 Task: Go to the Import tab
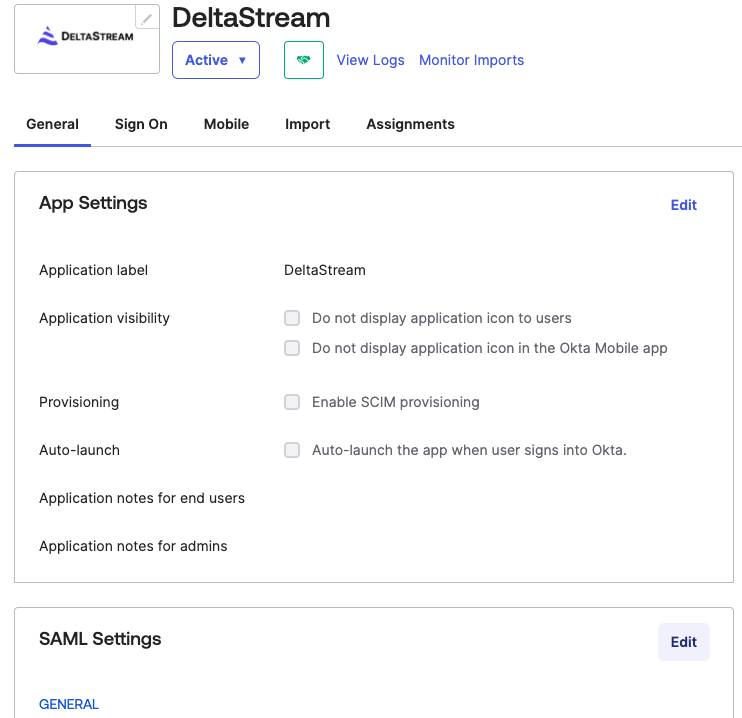pos(308,124)
